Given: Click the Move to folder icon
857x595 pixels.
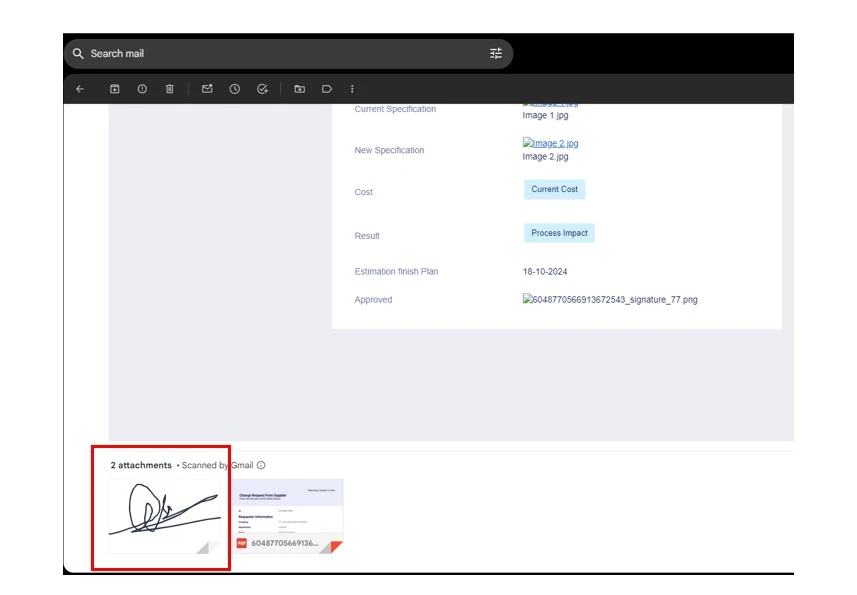Looking at the screenshot, I should (x=299, y=88).
